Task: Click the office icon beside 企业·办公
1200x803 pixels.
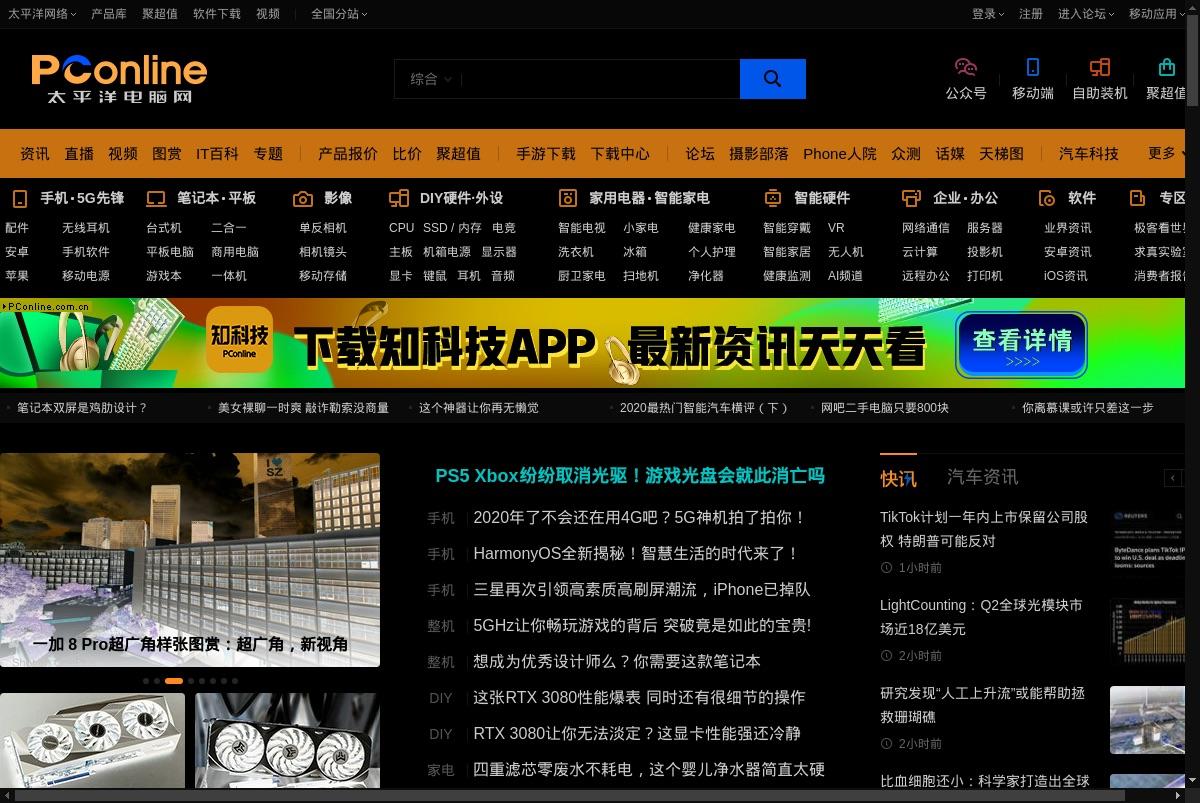Action: pyautogui.click(x=911, y=198)
